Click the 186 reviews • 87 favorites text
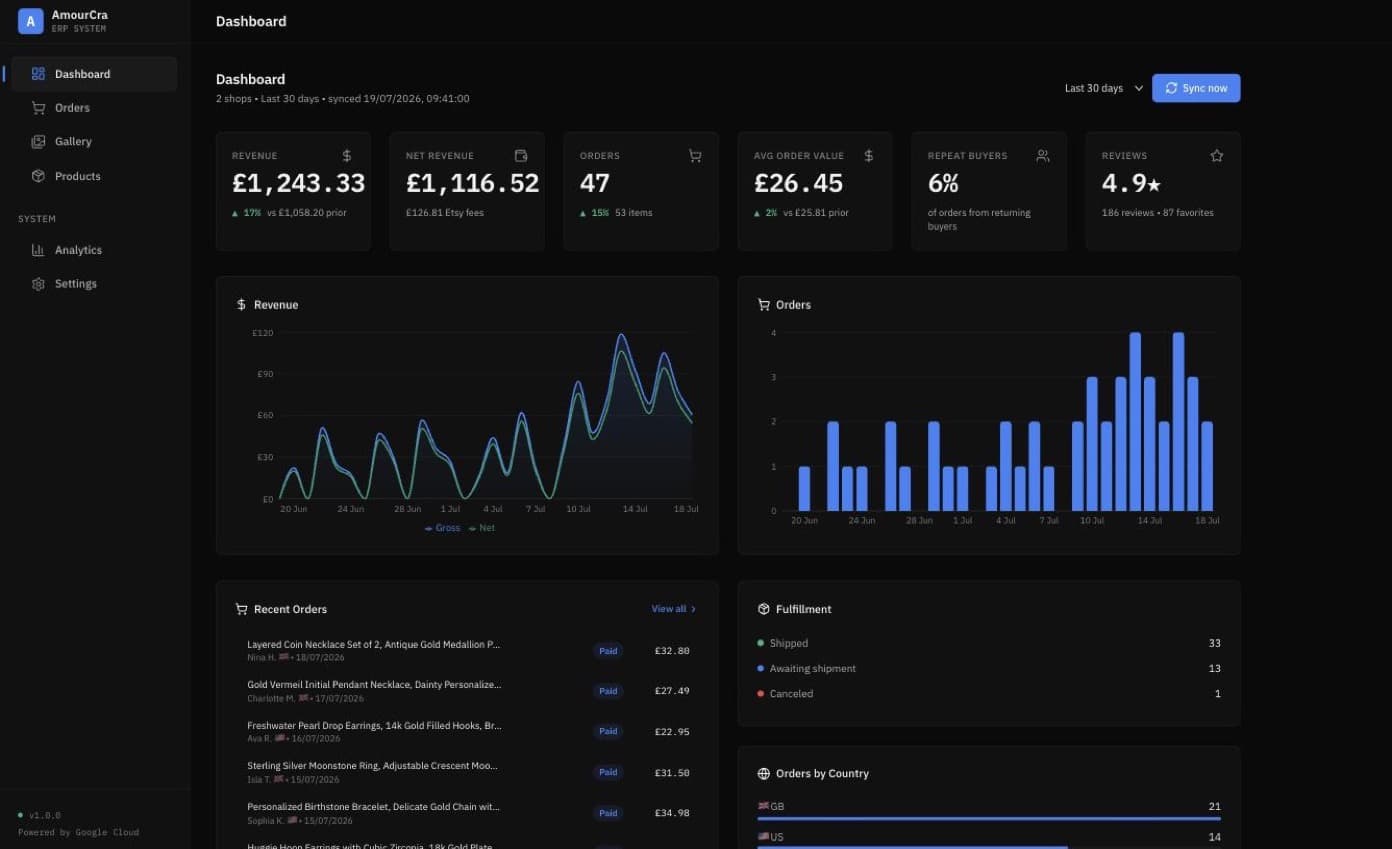The width and height of the screenshot is (1392, 849). click(1157, 213)
